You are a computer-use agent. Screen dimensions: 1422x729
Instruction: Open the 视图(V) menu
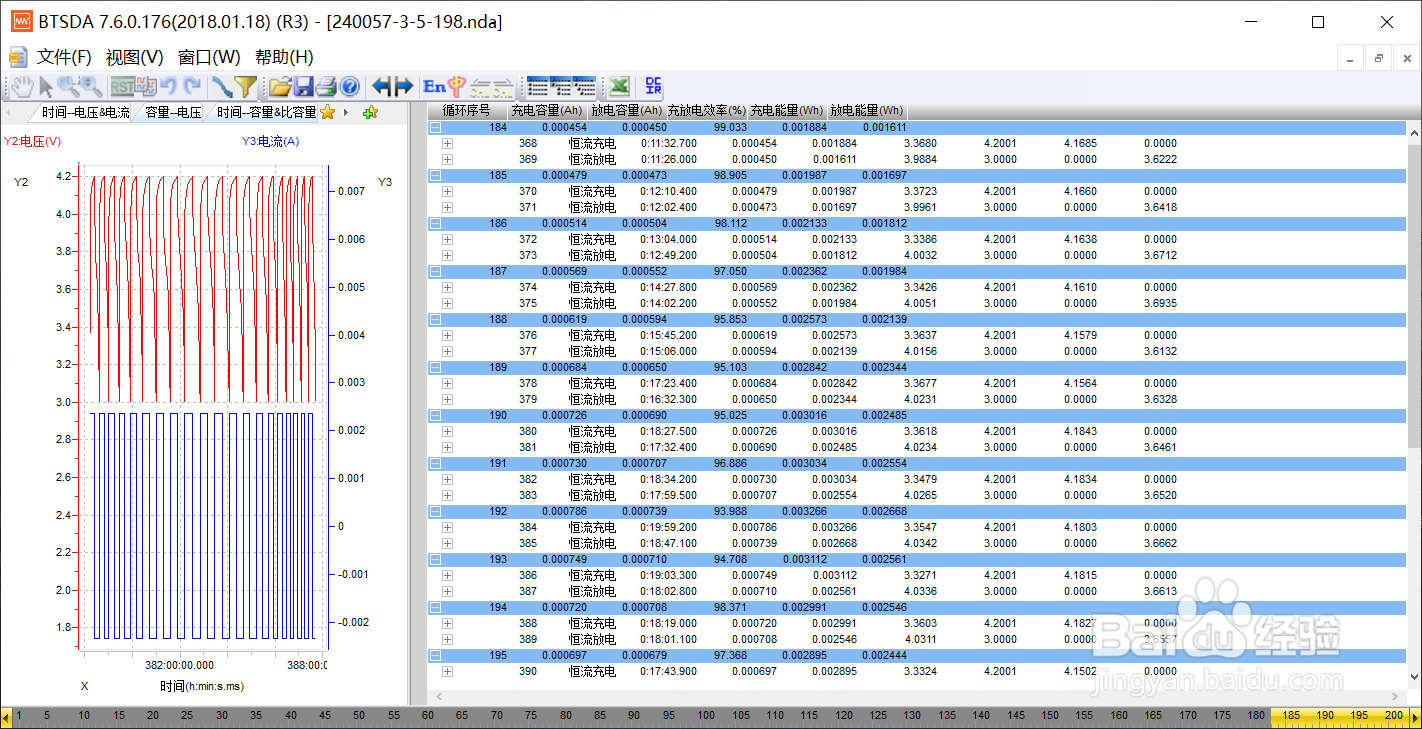(135, 57)
